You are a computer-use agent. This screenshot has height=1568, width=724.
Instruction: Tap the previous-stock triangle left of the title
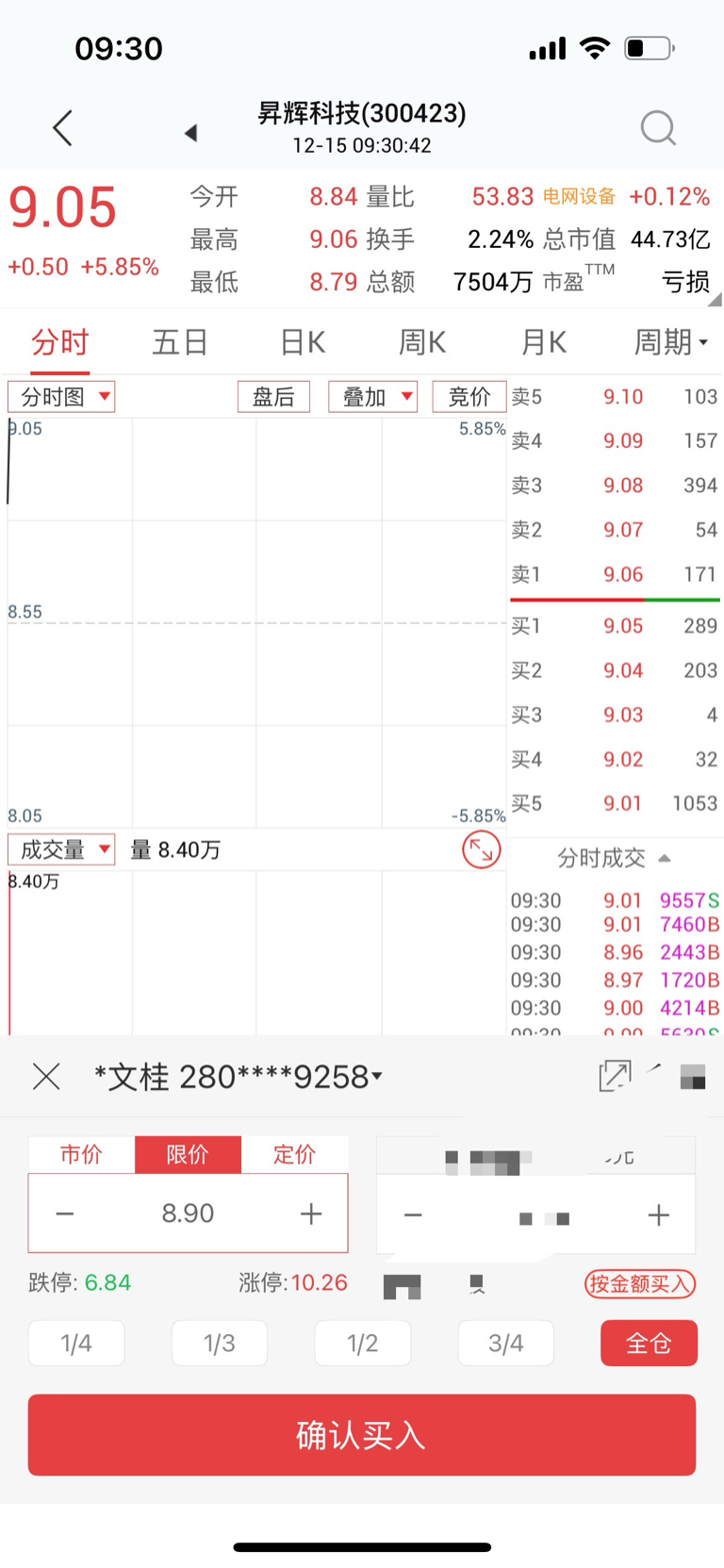click(x=190, y=133)
